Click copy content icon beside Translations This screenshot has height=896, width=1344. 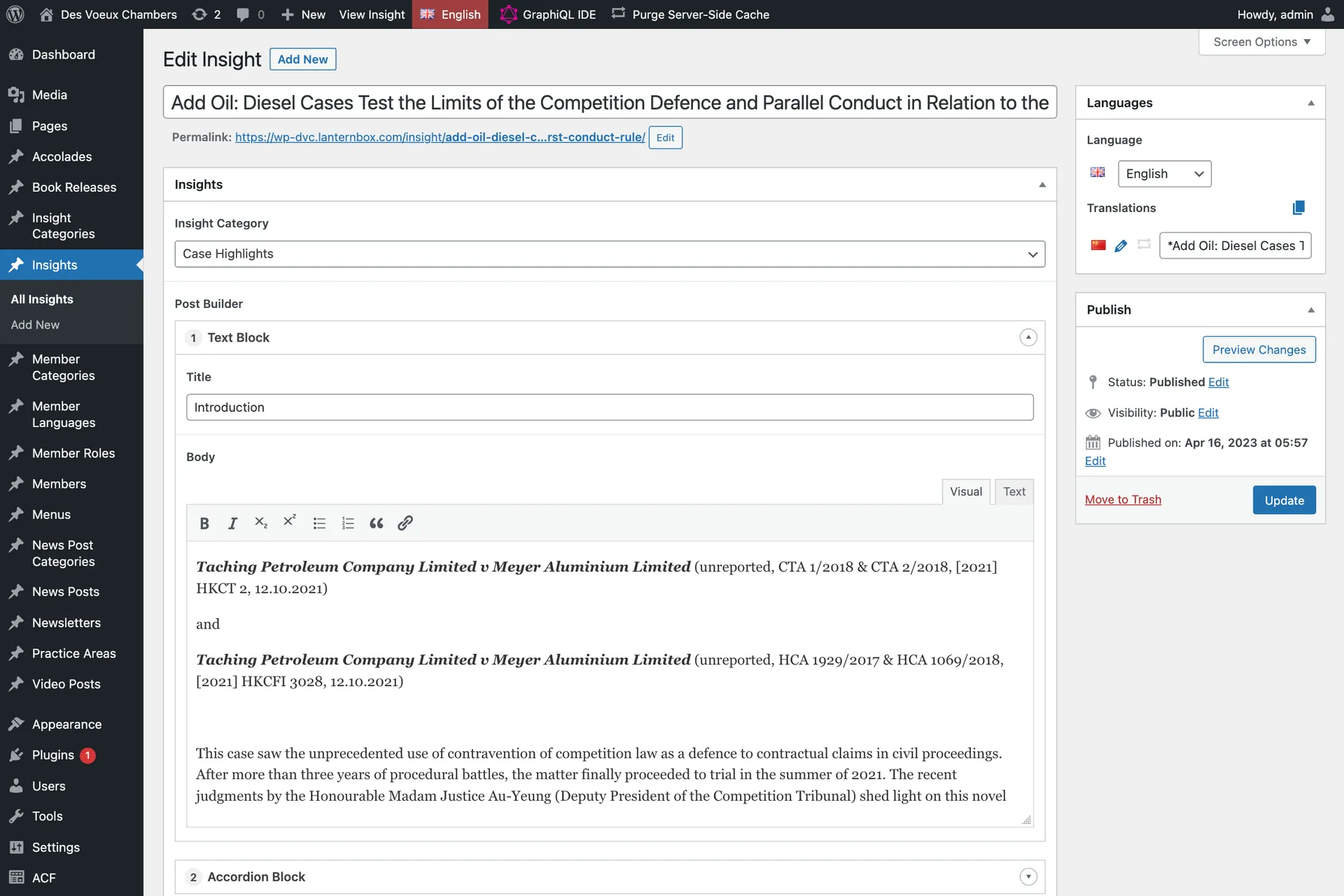[1298, 208]
